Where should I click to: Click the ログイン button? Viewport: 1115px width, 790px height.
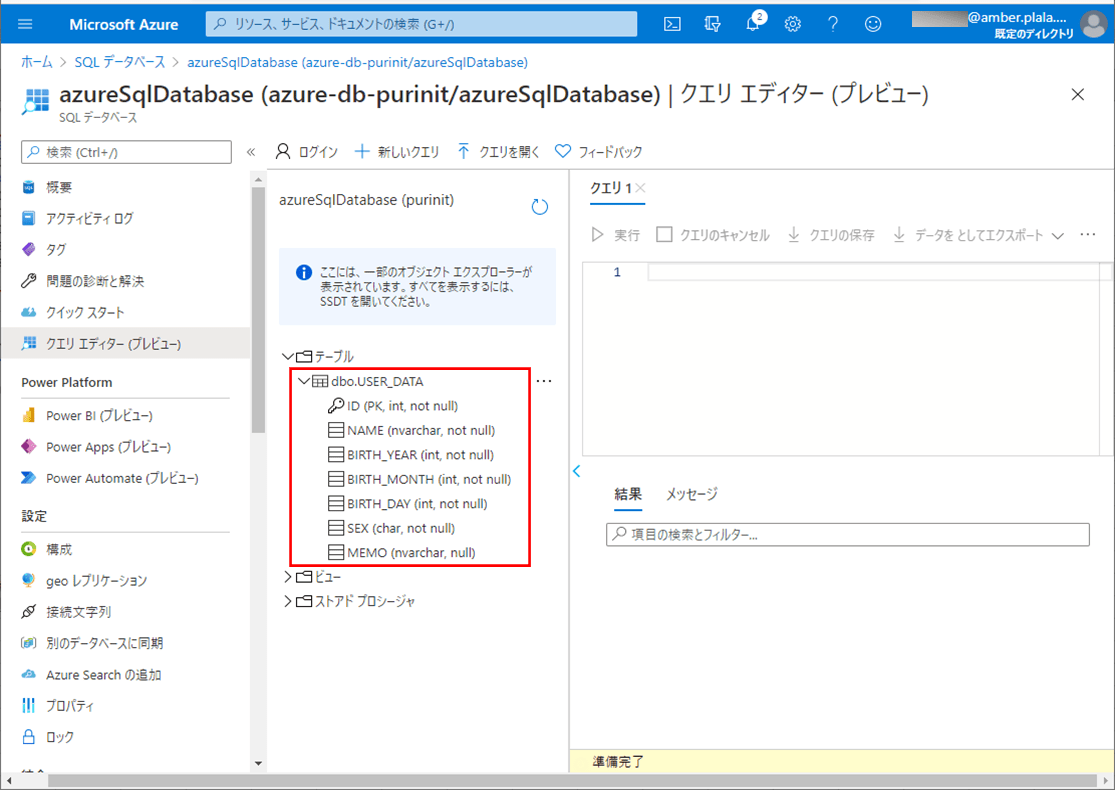[x=306, y=151]
